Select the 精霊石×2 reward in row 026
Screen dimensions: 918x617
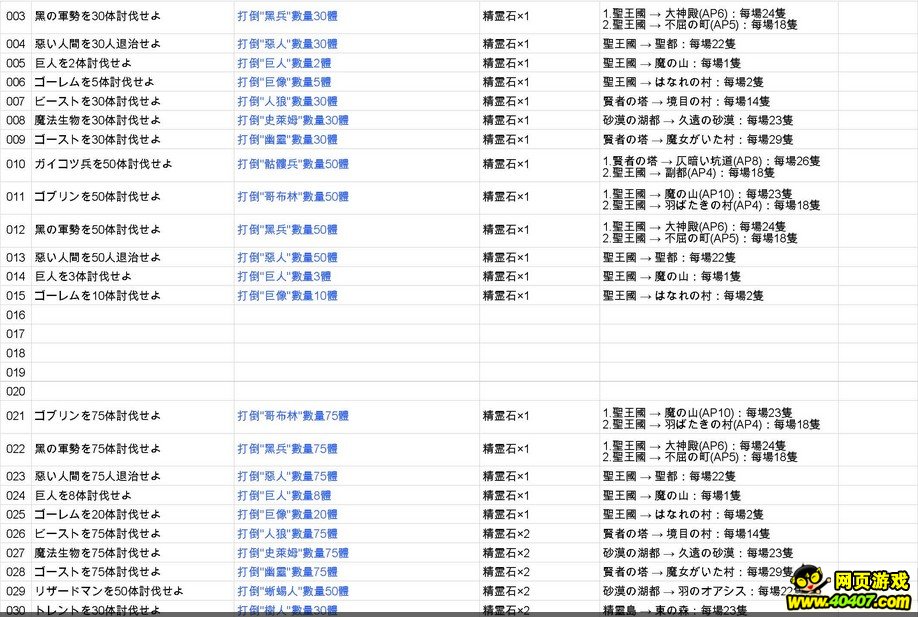[x=506, y=534]
